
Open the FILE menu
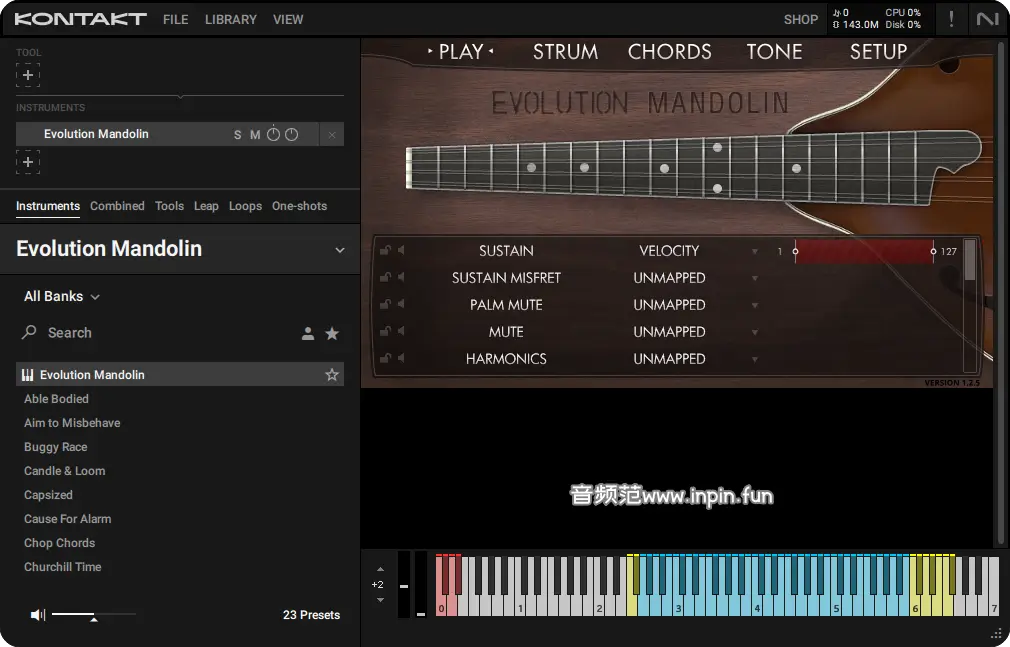[x=175, y=19]
